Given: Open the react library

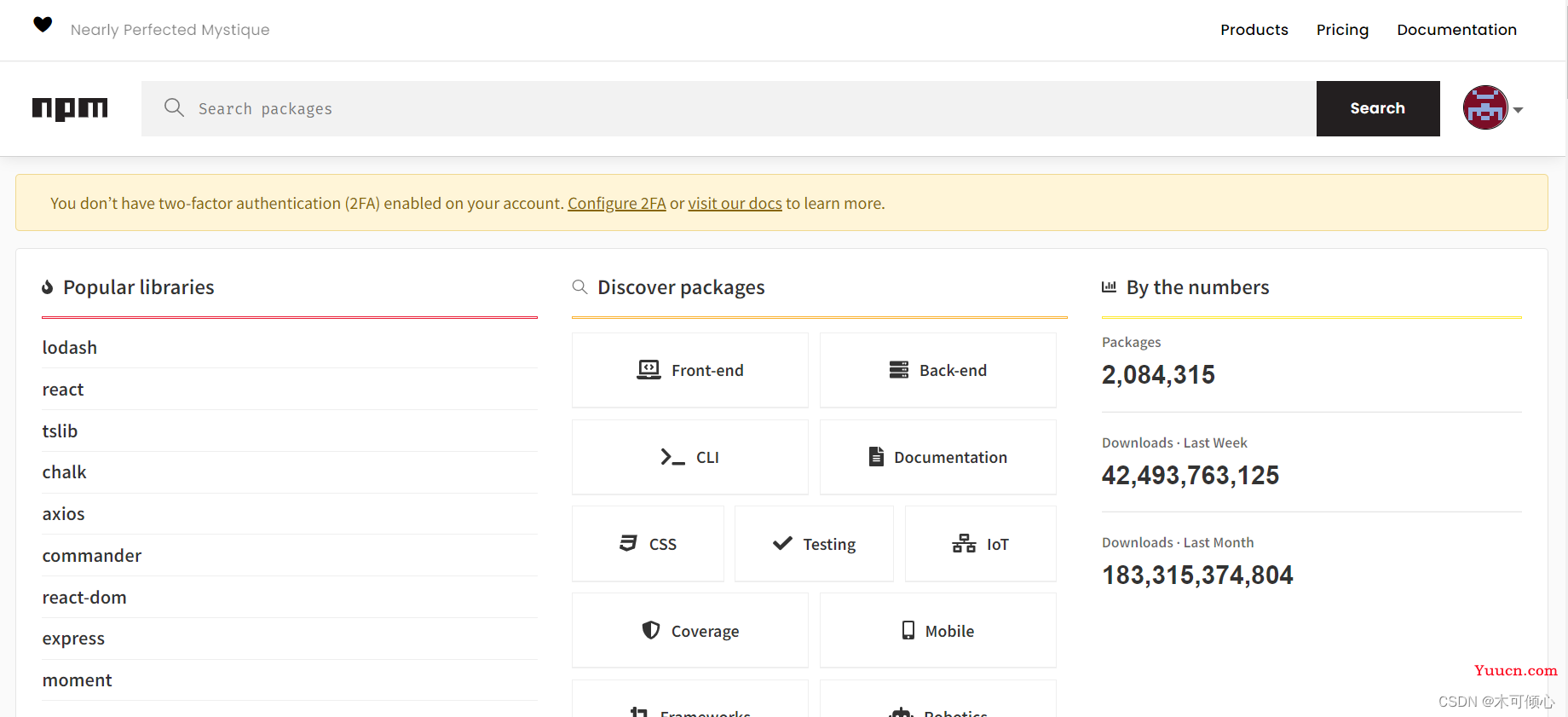Looking at the screenshot, I should click(x=63, y=390).
